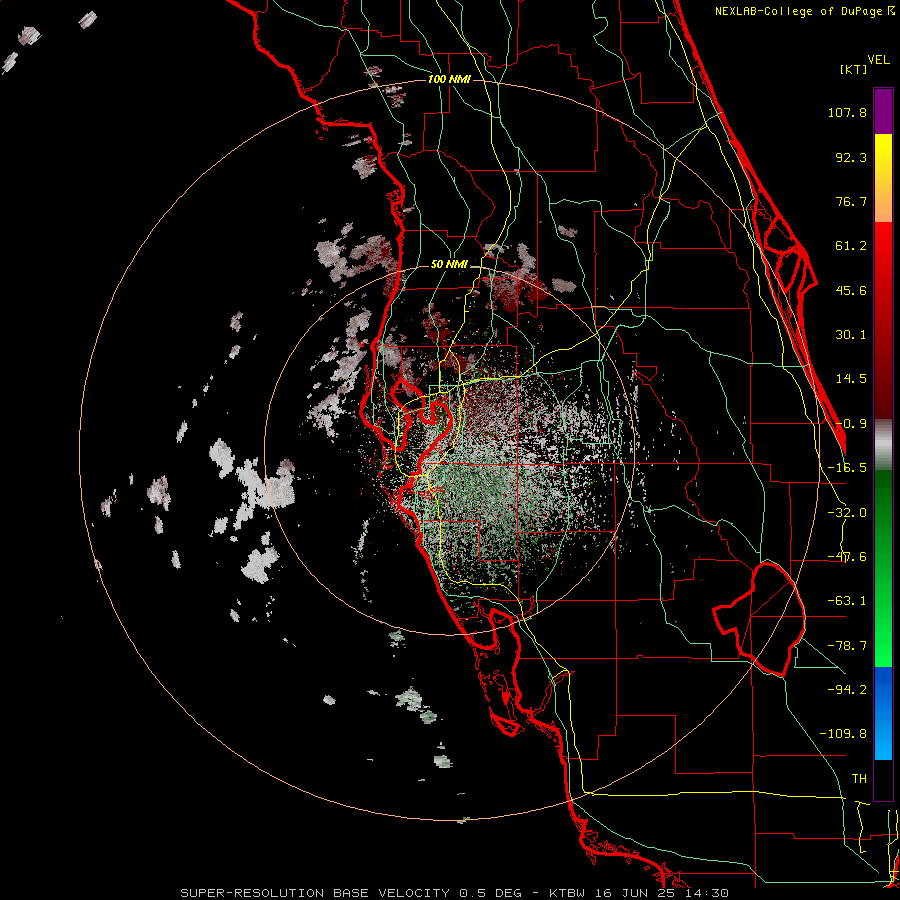Pick the red segment of the color bar

pyautogui.click(x=883, y=320)
